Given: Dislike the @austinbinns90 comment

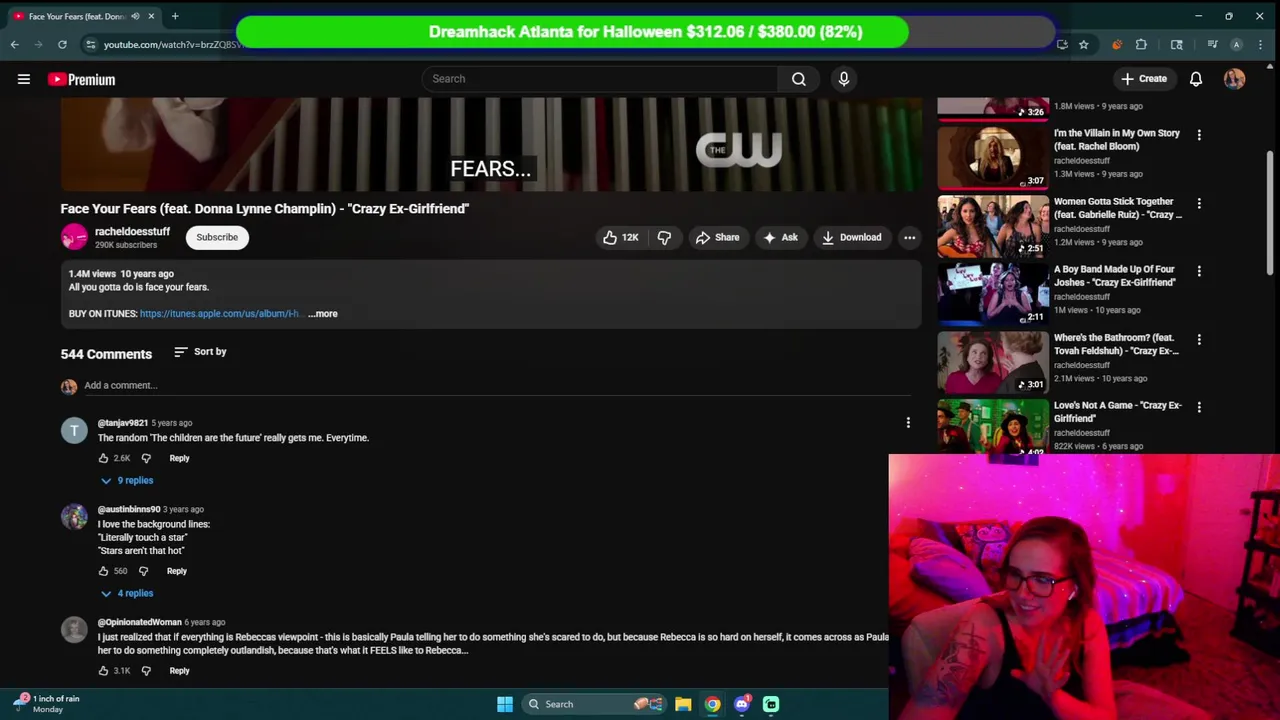Looking at the screenshot, I should pyautogui.click(x=143, y=571).
